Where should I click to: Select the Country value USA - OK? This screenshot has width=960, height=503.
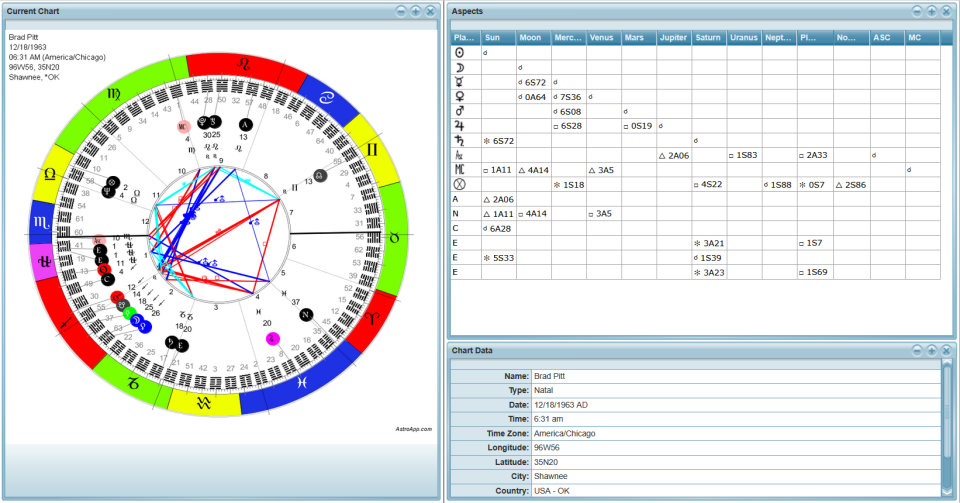[552, 491]
